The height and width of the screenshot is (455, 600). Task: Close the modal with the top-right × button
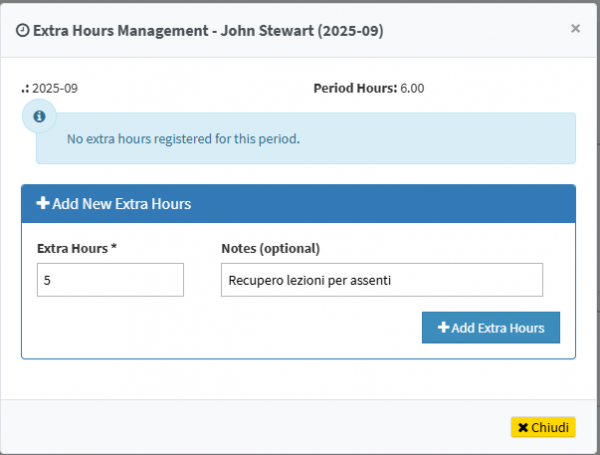click(575, 29)
